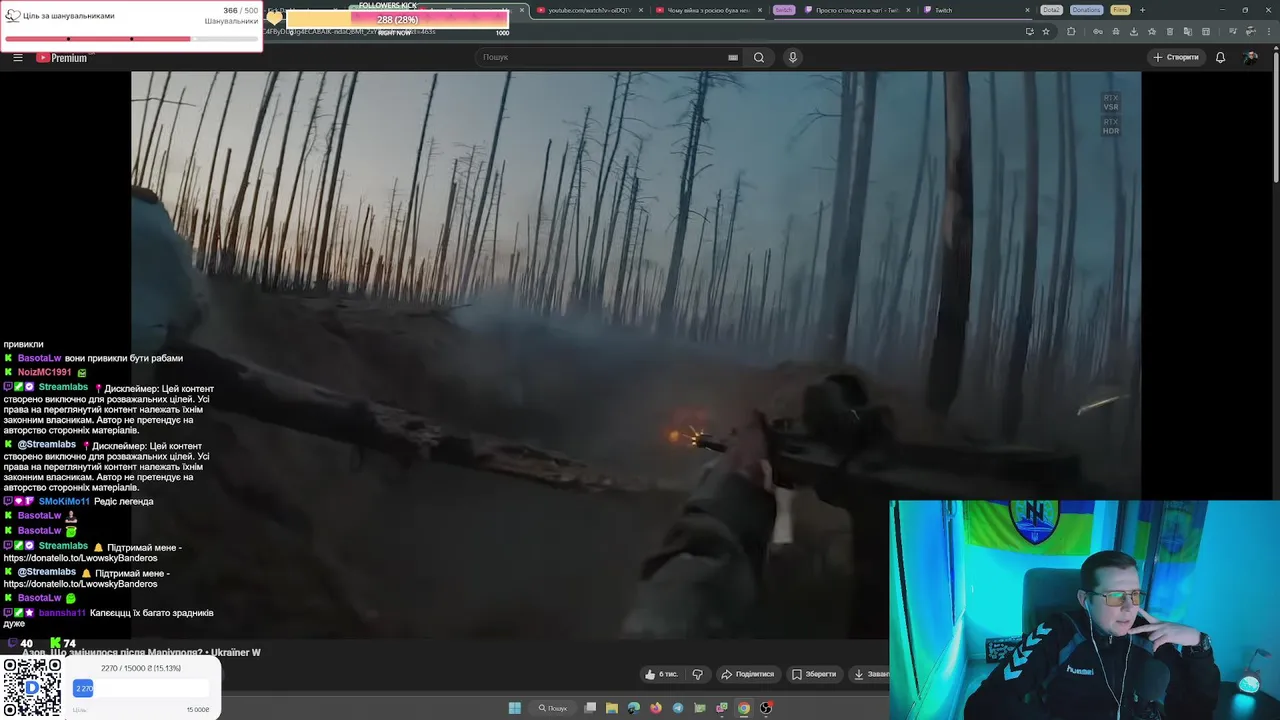Click the donation goal 2270 / 15000 bar

point(140,687)
